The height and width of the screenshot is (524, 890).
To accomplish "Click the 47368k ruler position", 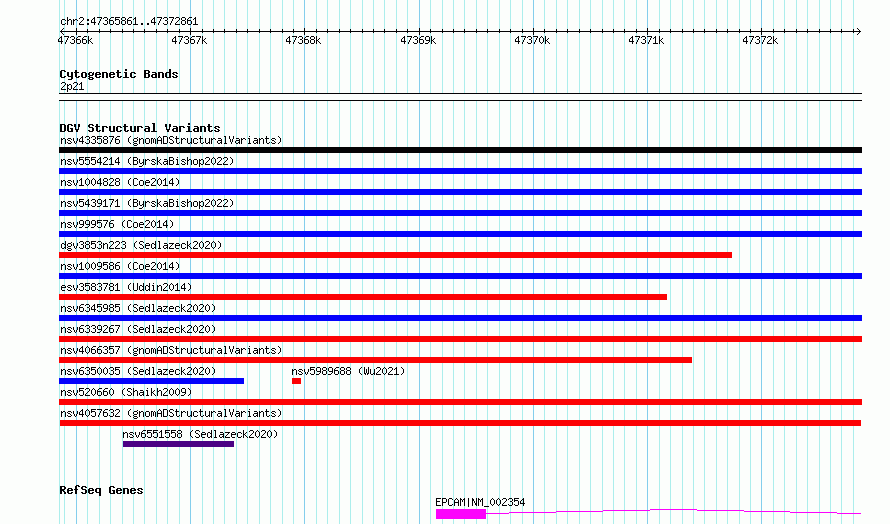I will click(304, 40).
